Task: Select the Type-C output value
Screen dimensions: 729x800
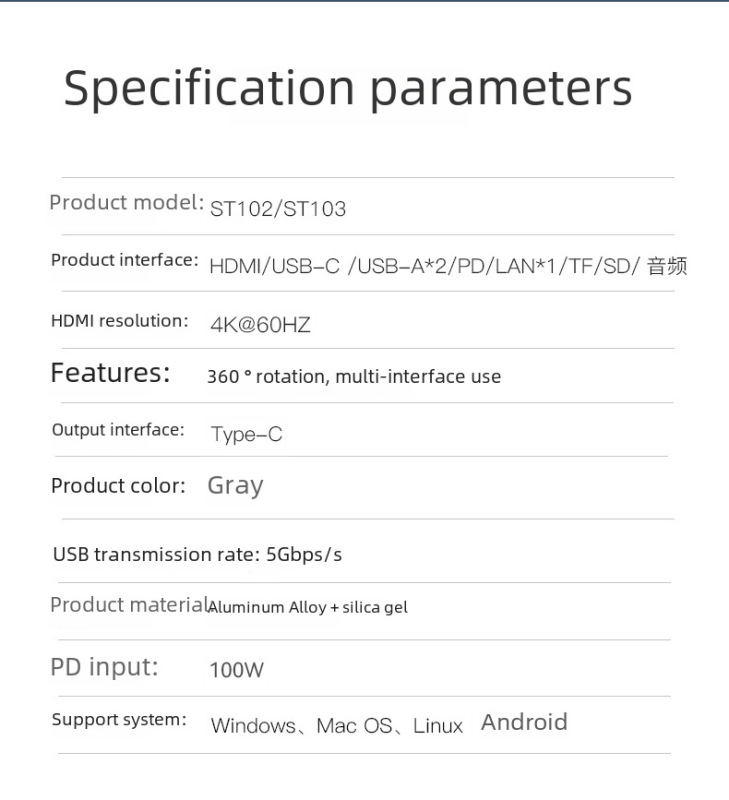Action: (246, 434)
